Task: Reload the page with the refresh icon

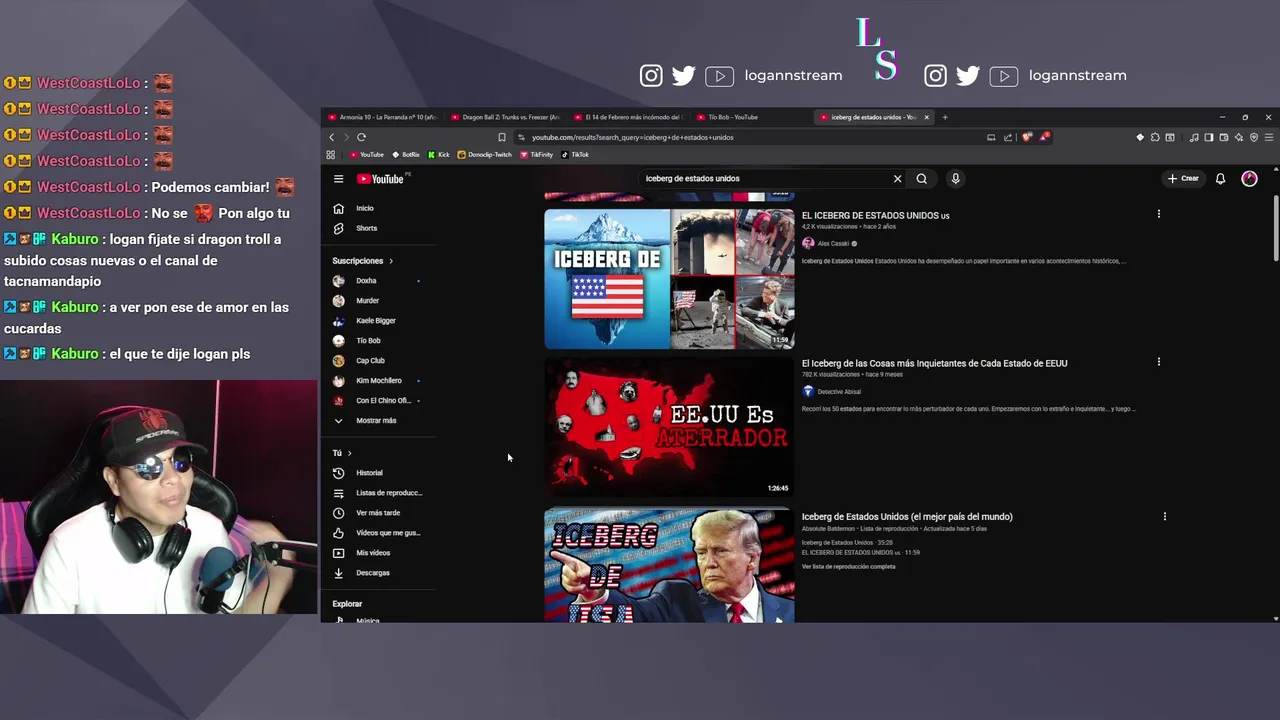Action: (361, 137)
